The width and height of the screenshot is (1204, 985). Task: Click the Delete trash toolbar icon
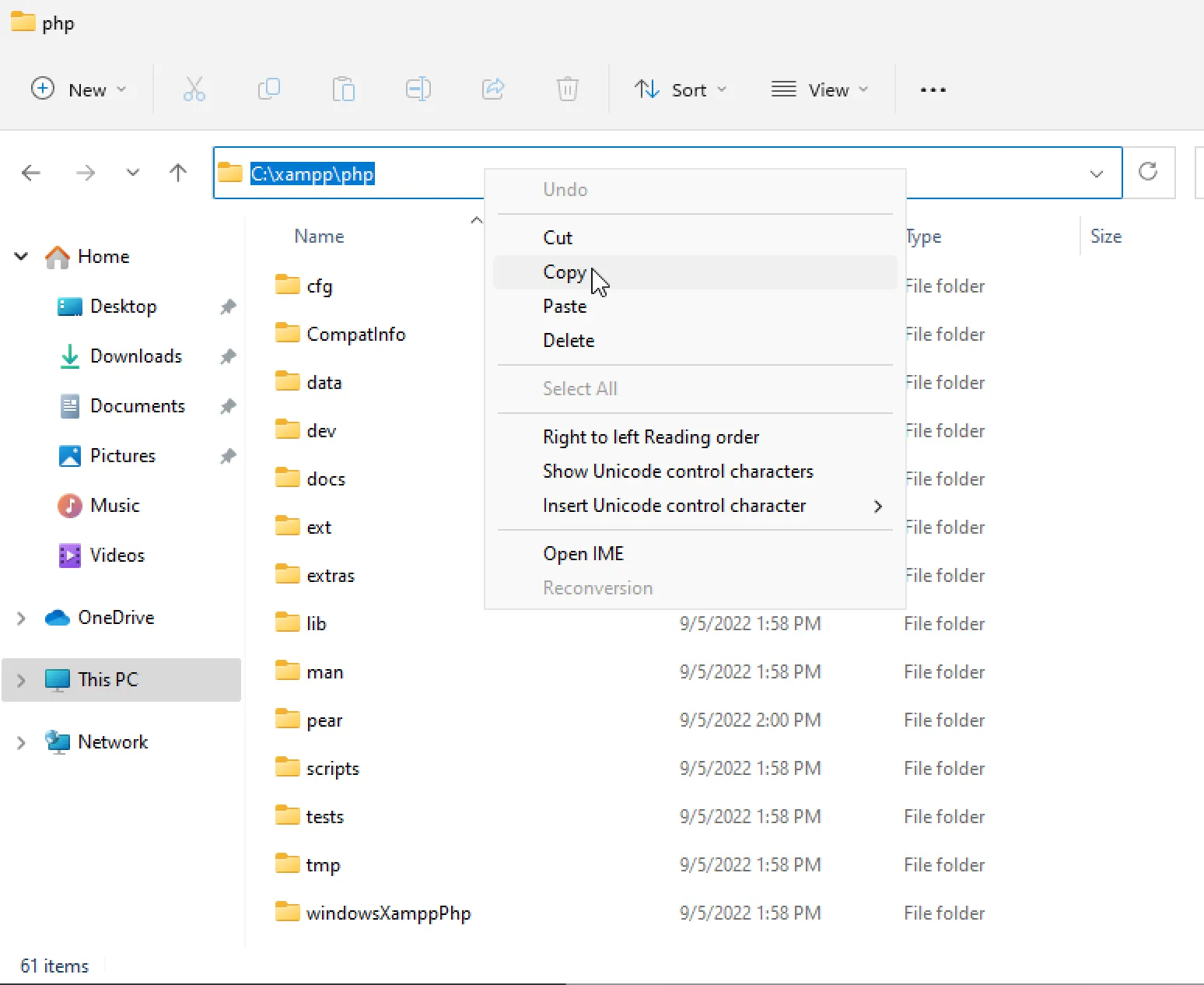pyautogui.click(x=568, y=89)
